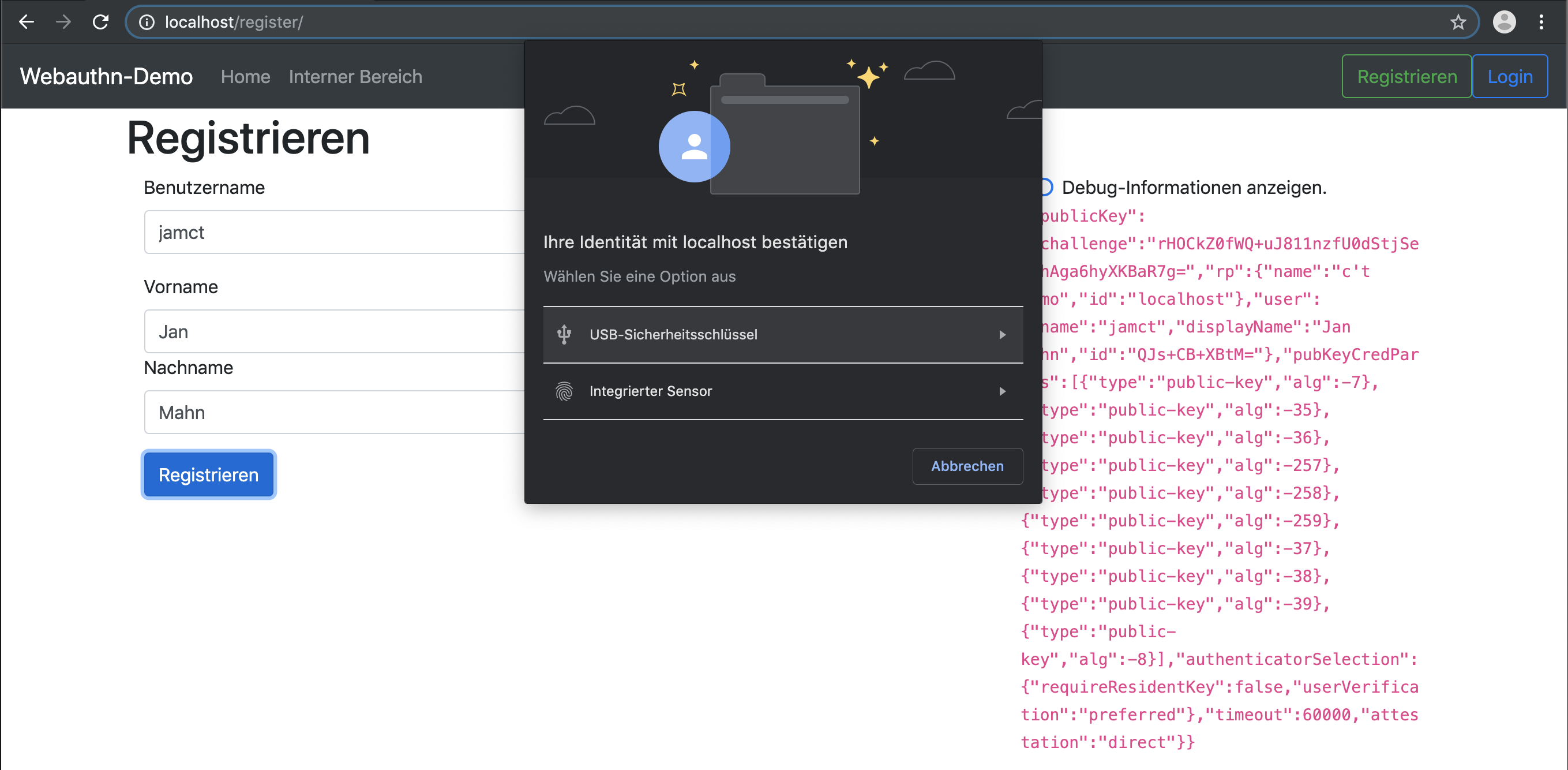Click the green Registrieren navbar button

[x=1406, y=77]
